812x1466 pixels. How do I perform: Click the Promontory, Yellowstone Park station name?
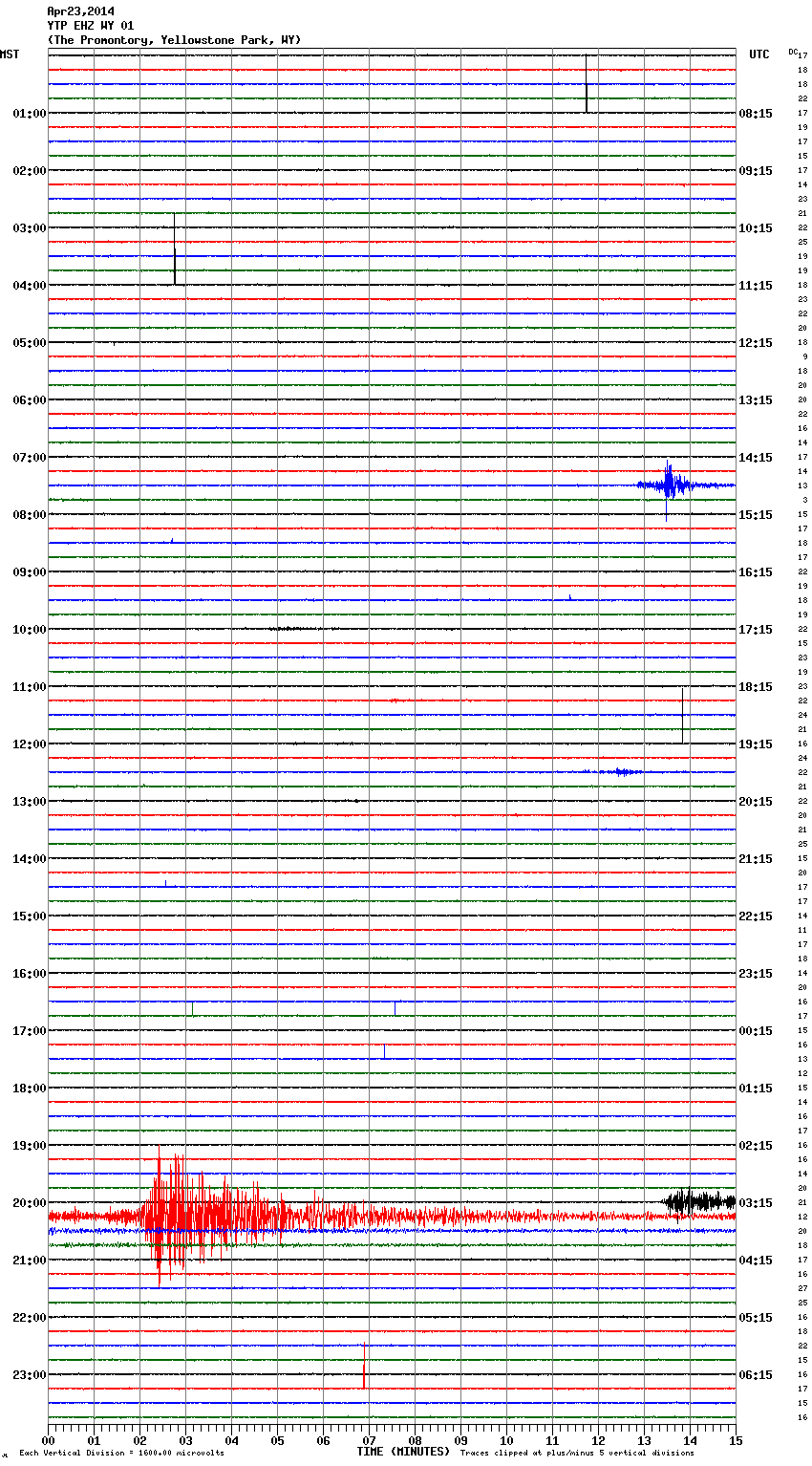174,40
